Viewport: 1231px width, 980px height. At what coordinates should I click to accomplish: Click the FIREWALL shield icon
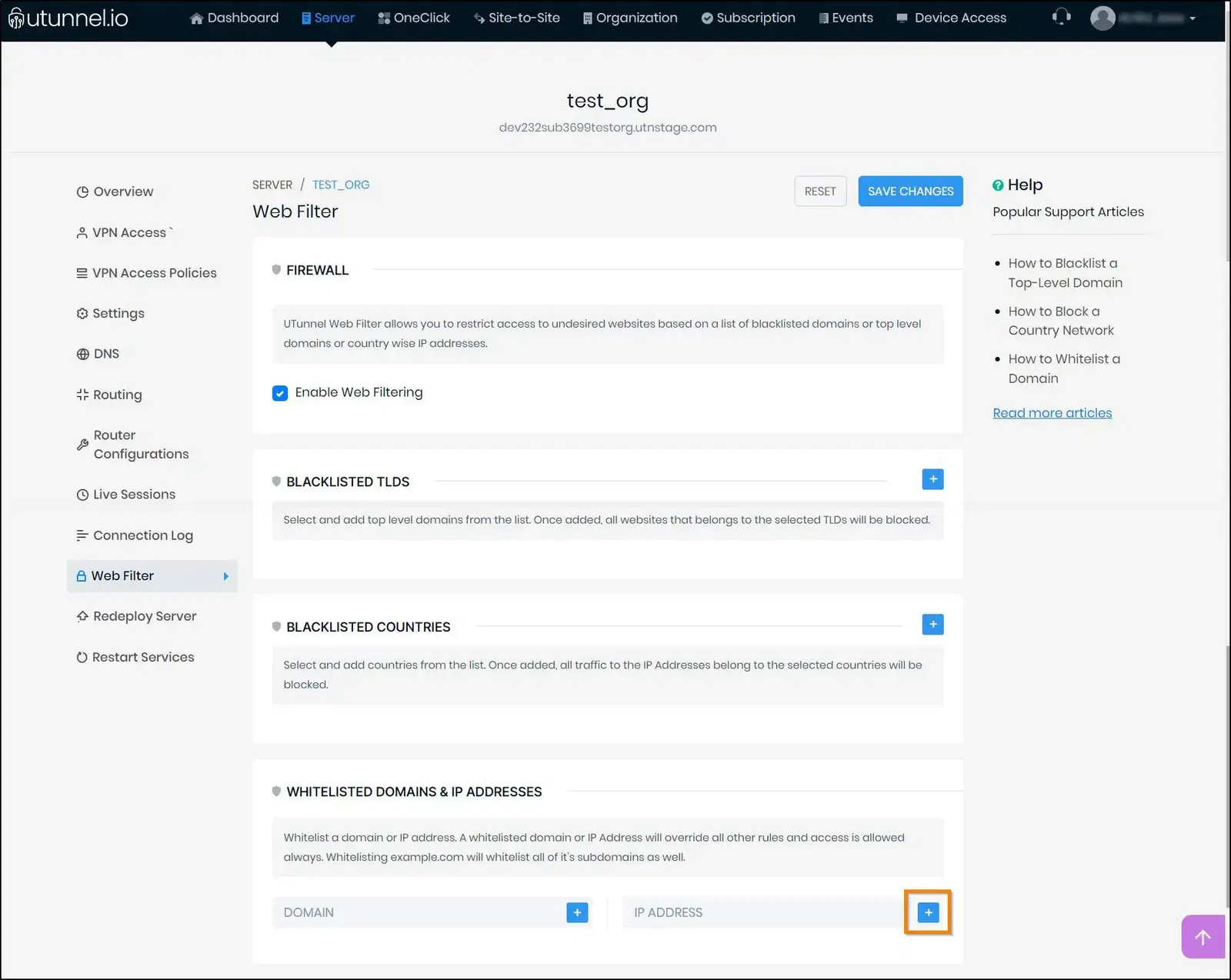(x=276, y=270)
